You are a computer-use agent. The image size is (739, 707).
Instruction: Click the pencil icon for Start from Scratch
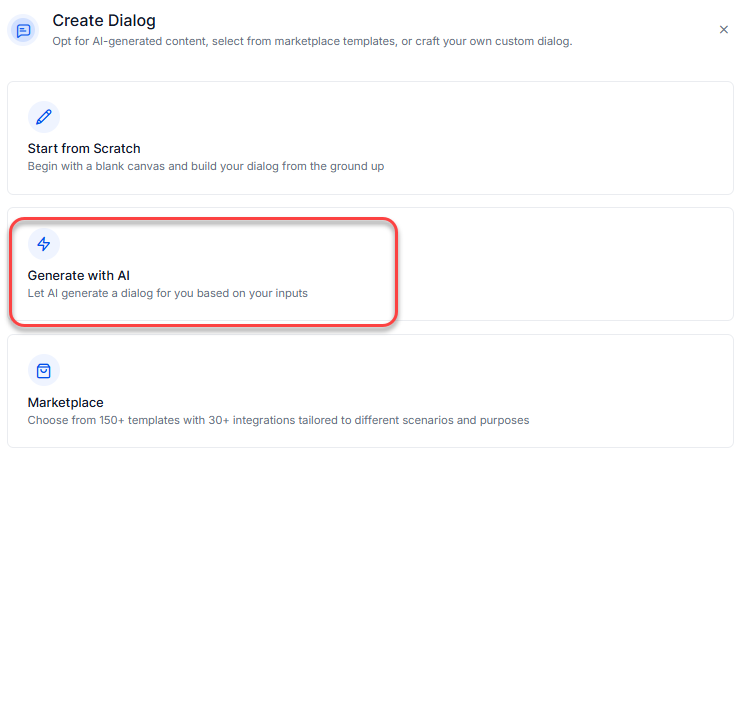click(x=43, y=117)
